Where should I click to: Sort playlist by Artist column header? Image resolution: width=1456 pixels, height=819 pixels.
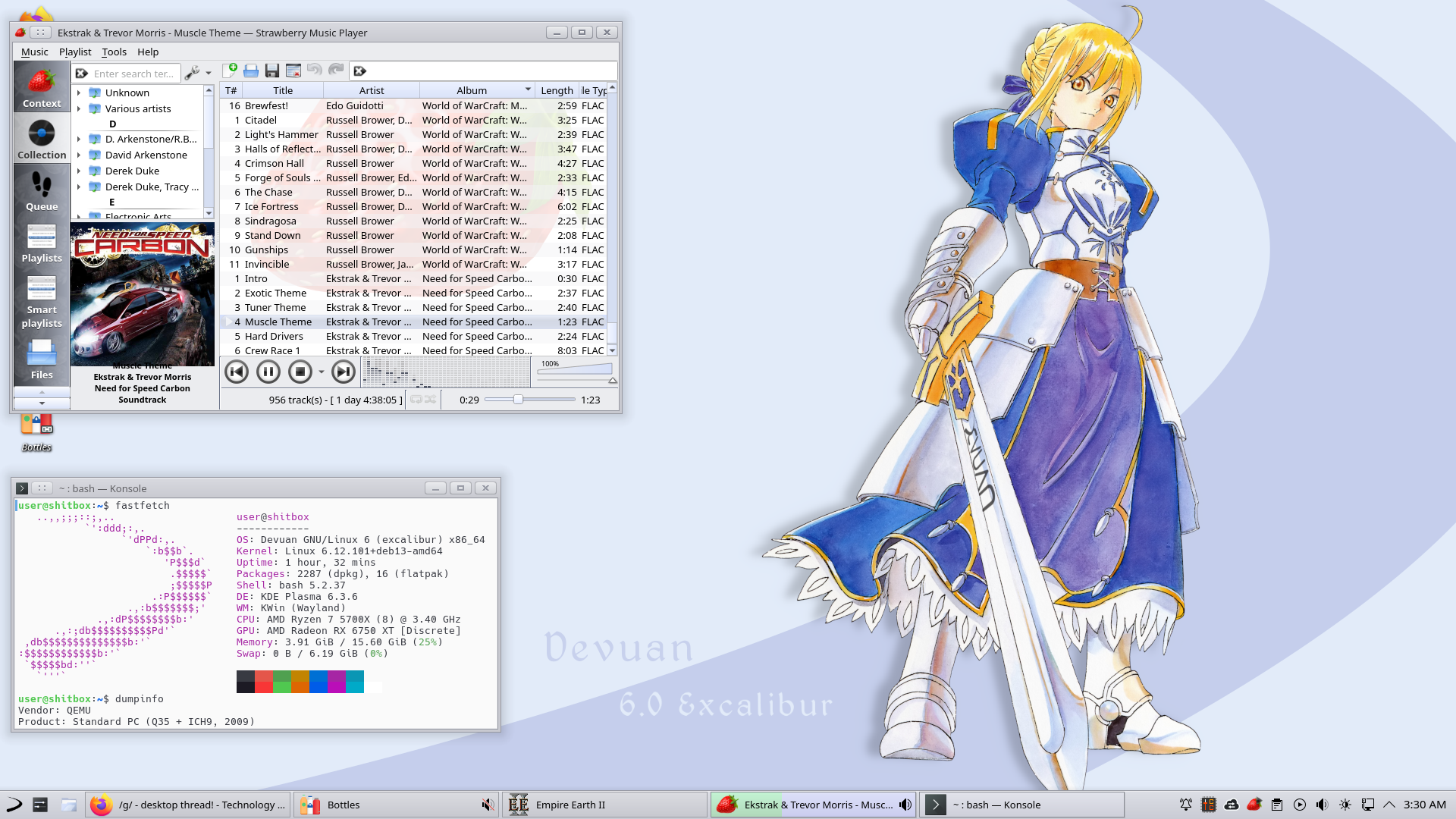pos(372,90)
